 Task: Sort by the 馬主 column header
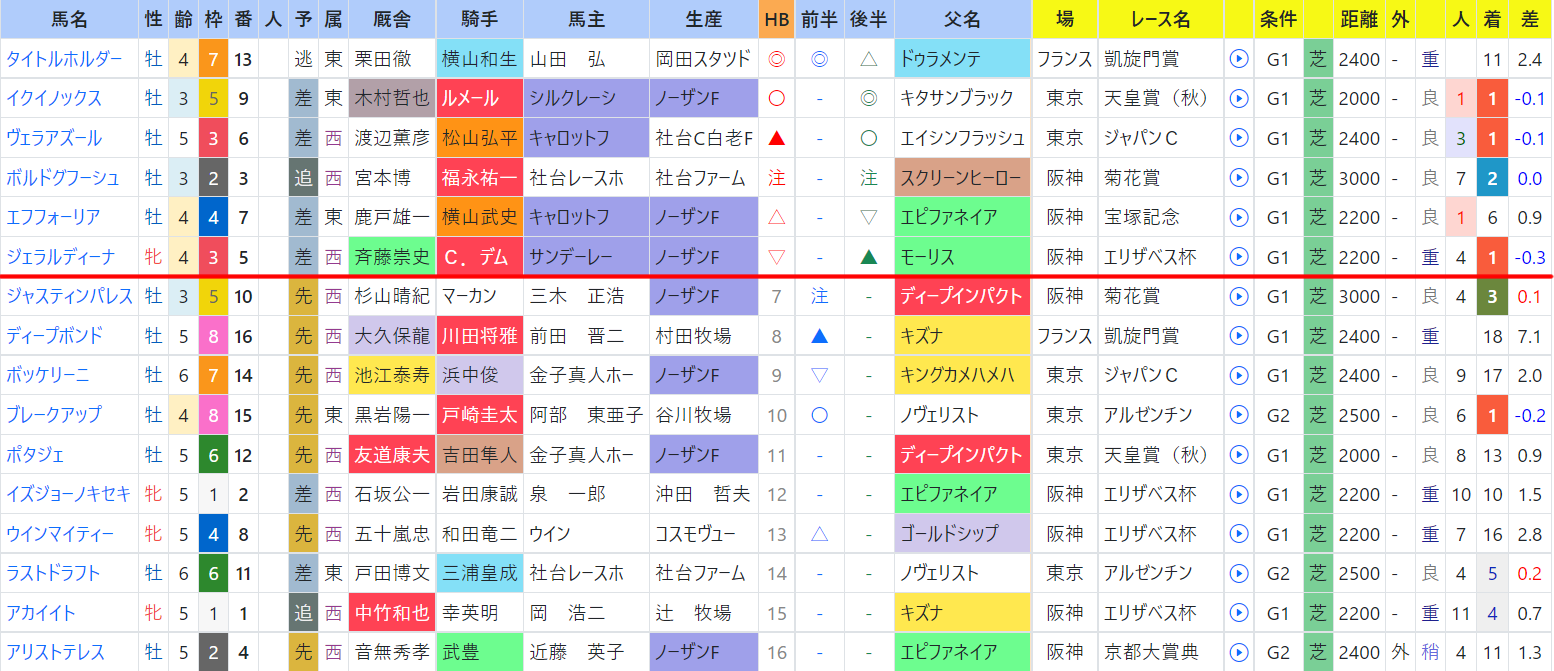coord(586,19)
